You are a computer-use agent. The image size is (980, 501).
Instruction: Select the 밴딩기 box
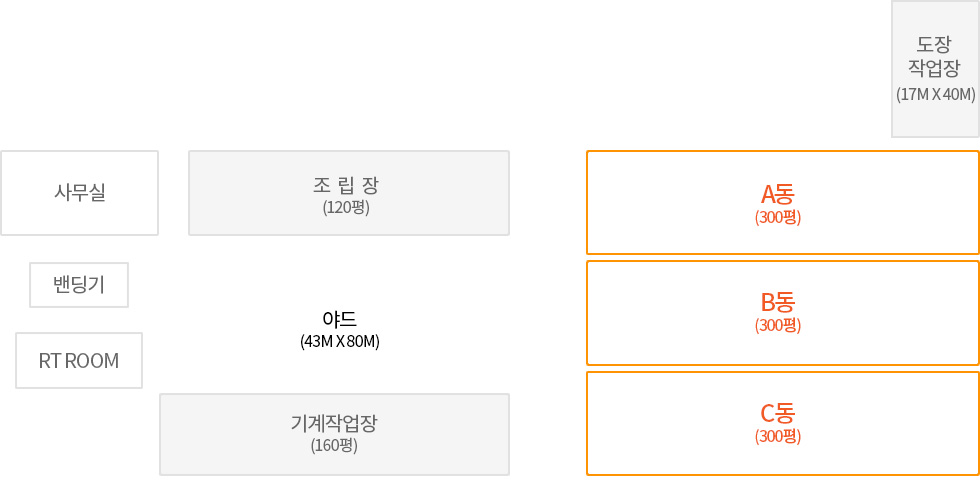coord(79,285)
